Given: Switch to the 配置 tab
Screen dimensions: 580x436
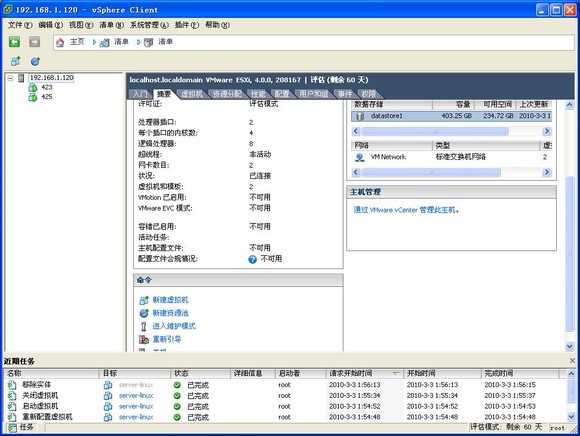Looking at the screenshot, I should coord(282,94).
